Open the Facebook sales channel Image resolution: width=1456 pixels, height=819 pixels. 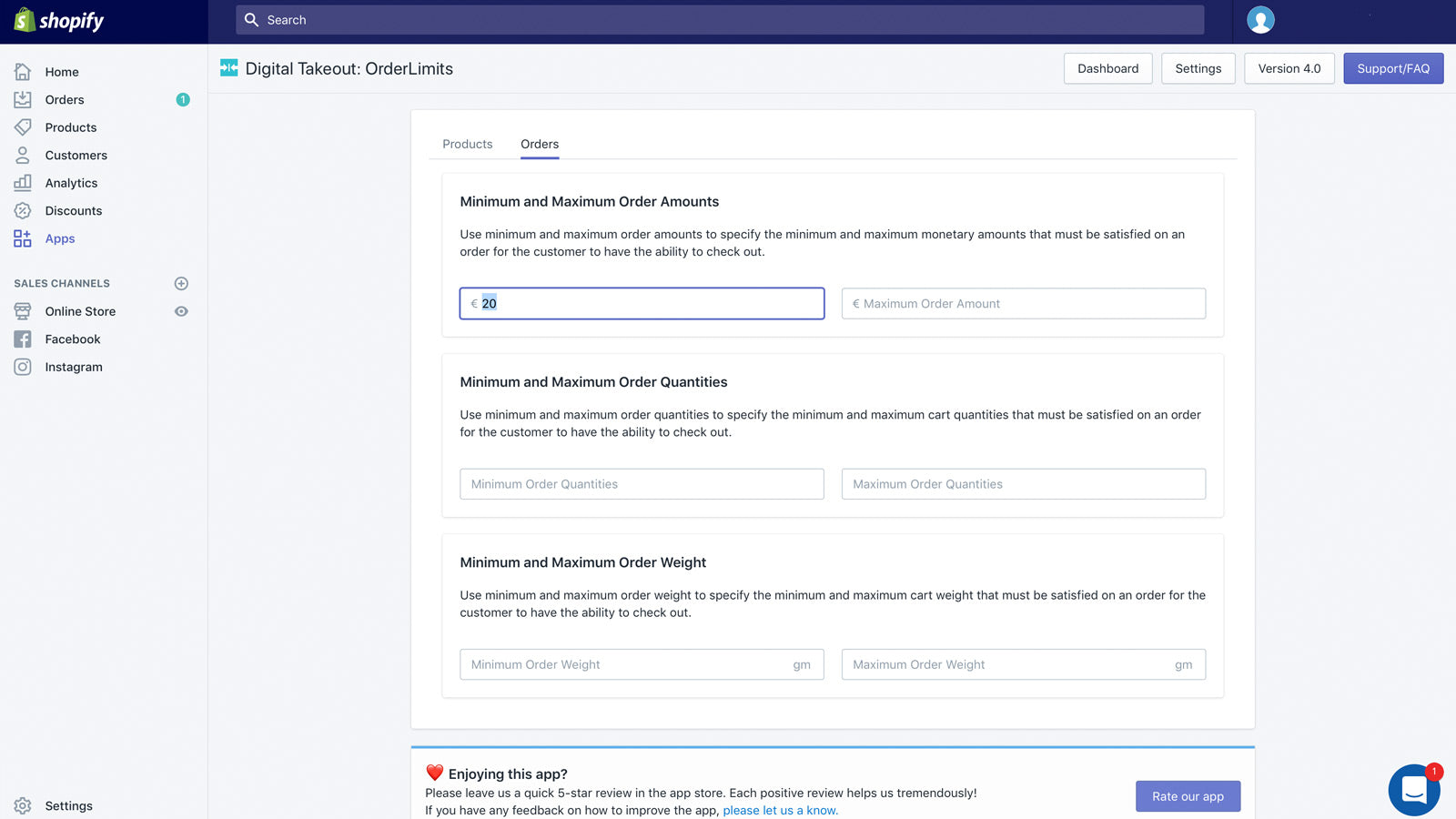tap(73, 339)
